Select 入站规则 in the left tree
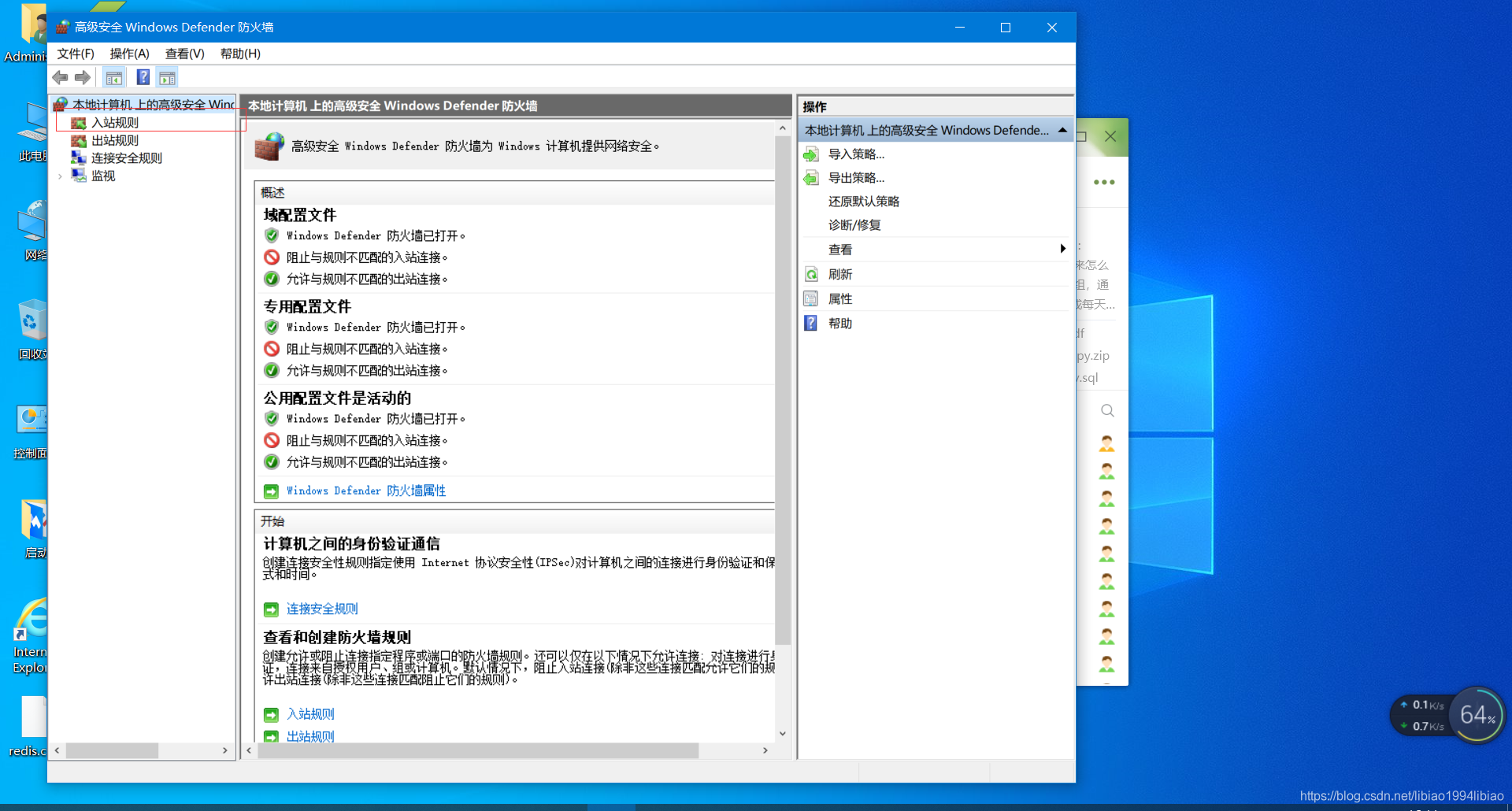The width and height of the screenshot is (1512, 811). [115, 123]
